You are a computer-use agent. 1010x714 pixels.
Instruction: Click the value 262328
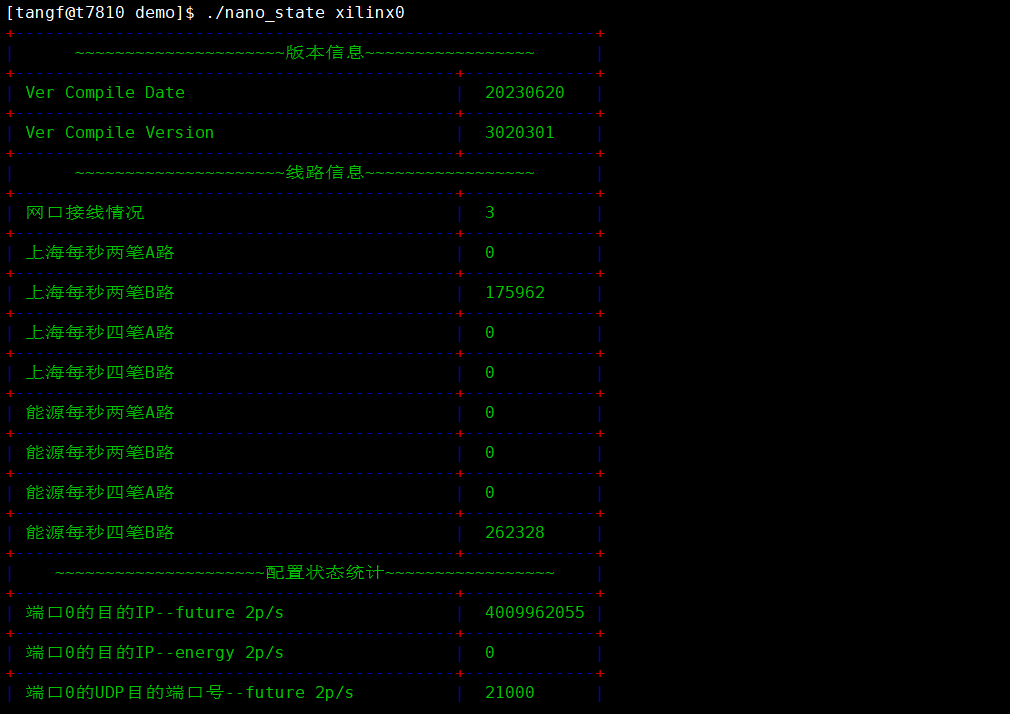click(x=515, y=533)
